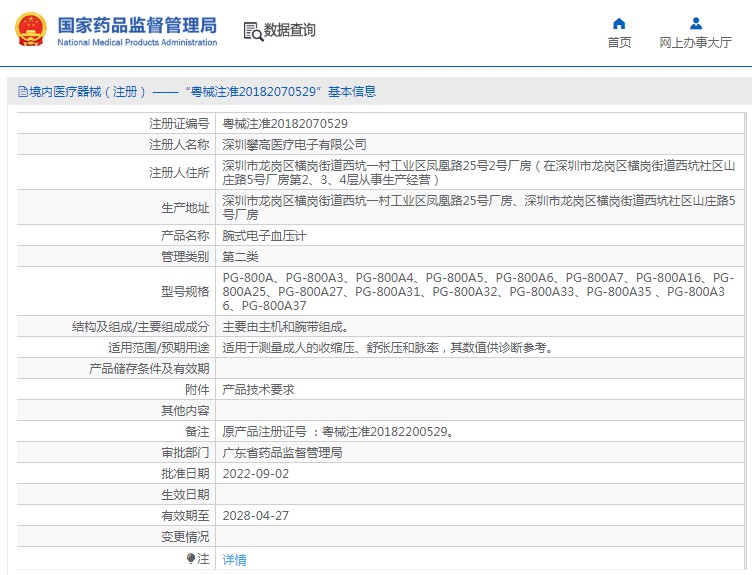Click the 生产地址 production address value
This screenshot has height=575, width=752.
click(x=479, y=207)
